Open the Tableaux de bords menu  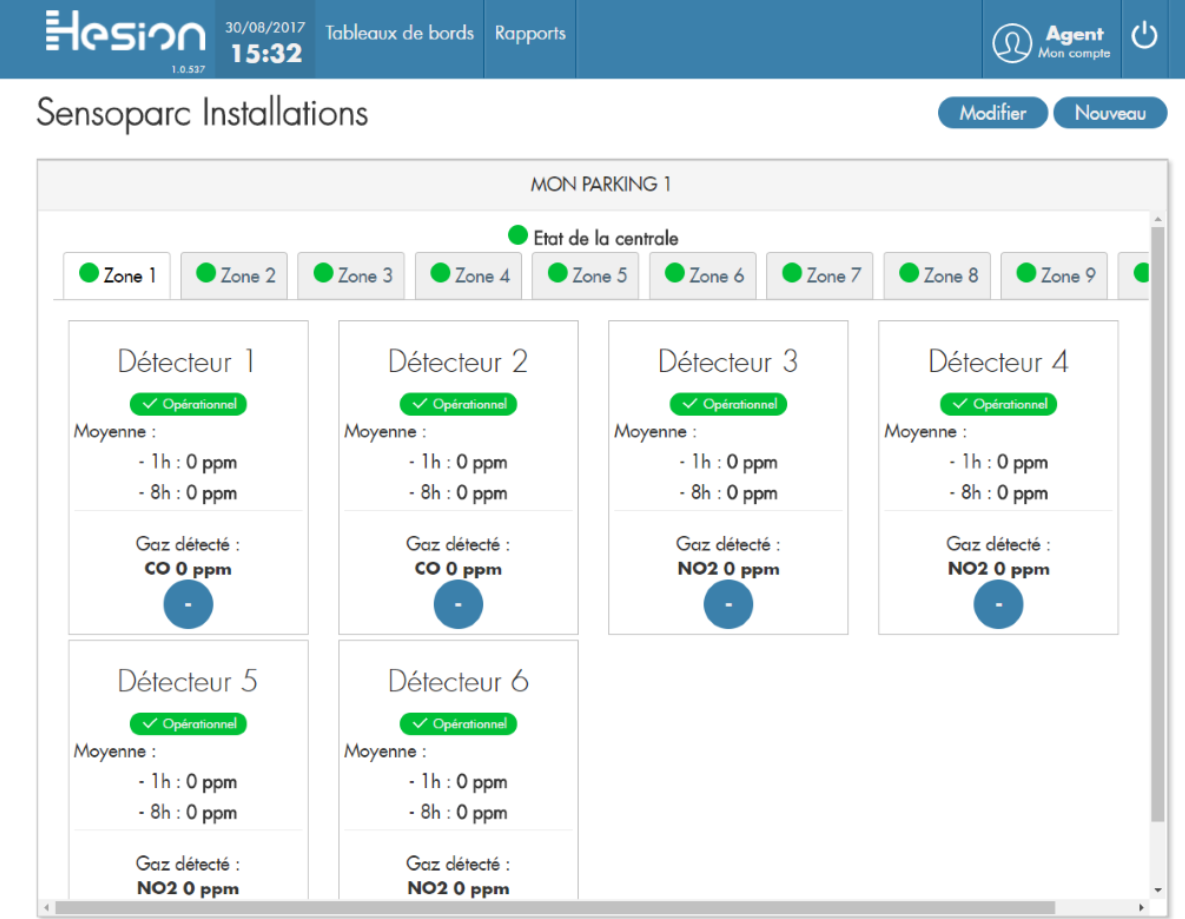pos(400,33)
